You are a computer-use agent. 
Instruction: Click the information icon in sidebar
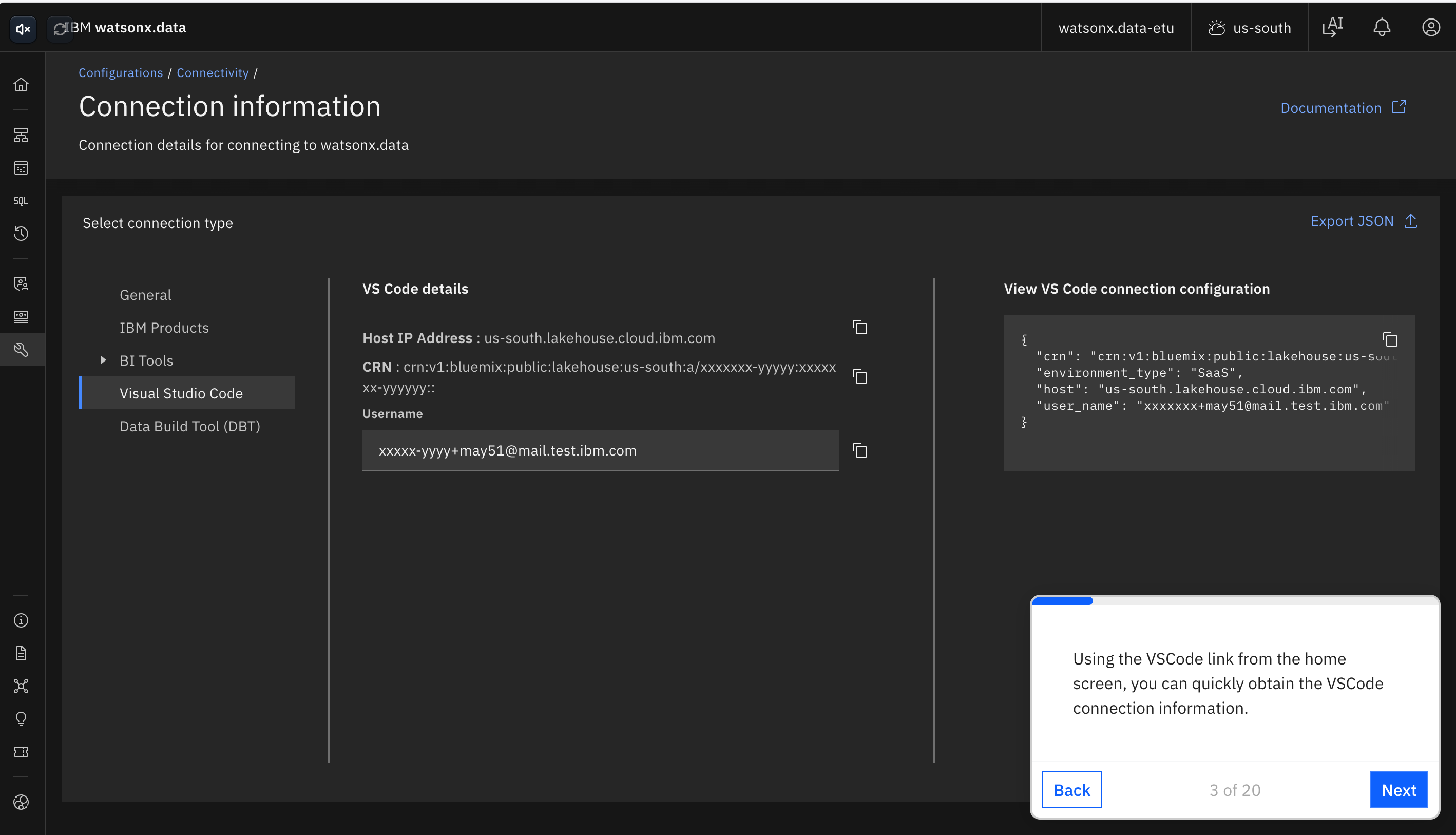tap(21, 620)
